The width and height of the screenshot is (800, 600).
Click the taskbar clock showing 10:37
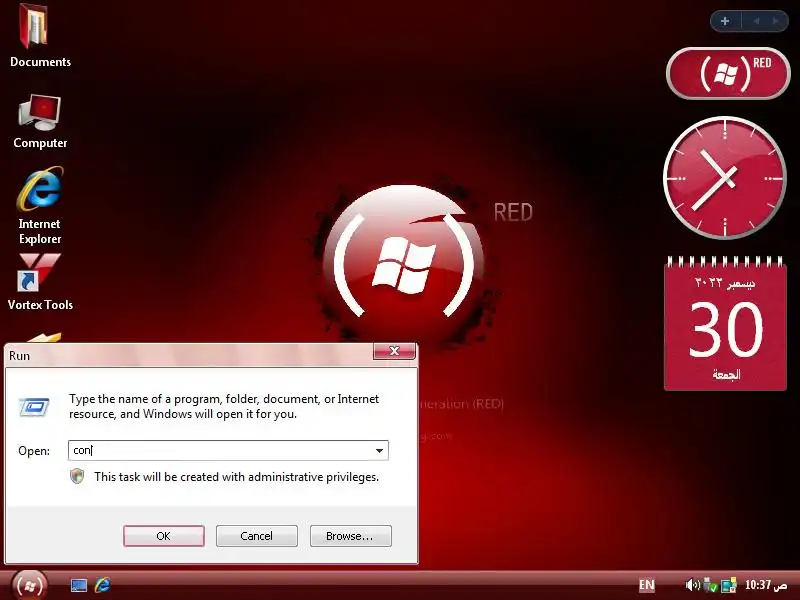[765, 585]
